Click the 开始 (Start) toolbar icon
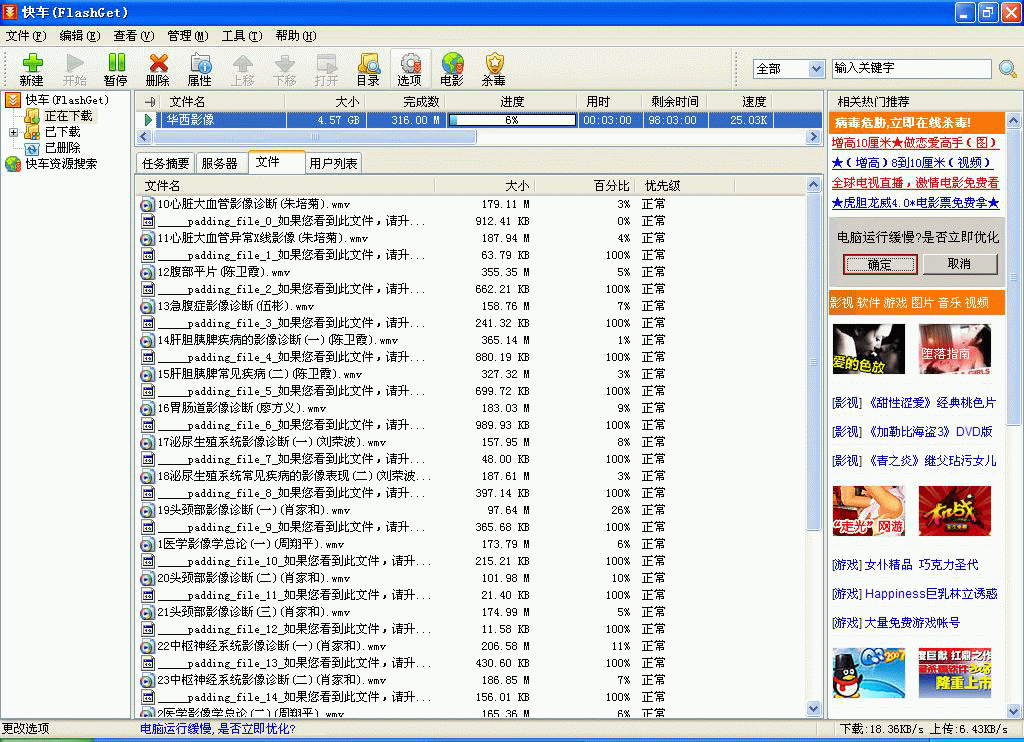This screenshot has width=1024, height=742. (x=74, y=70)
